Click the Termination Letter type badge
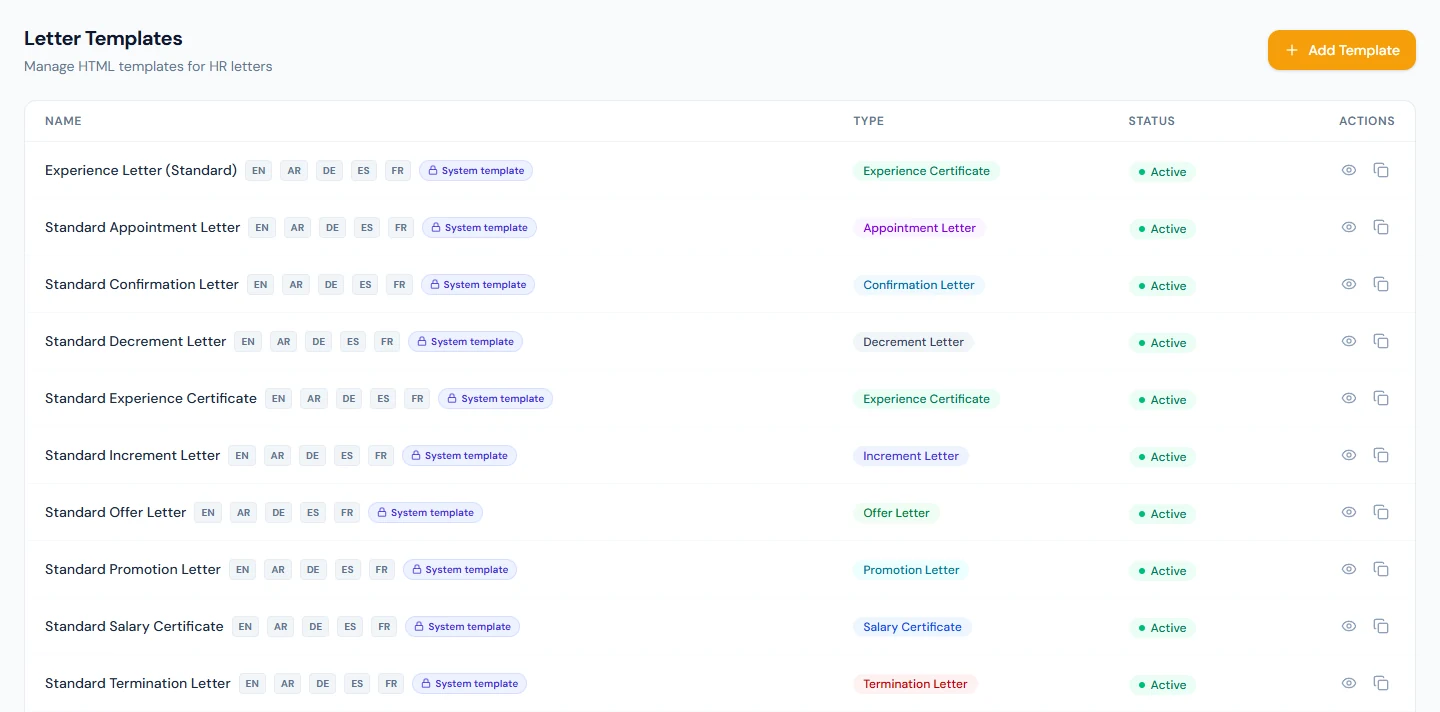 pos(915,684)
